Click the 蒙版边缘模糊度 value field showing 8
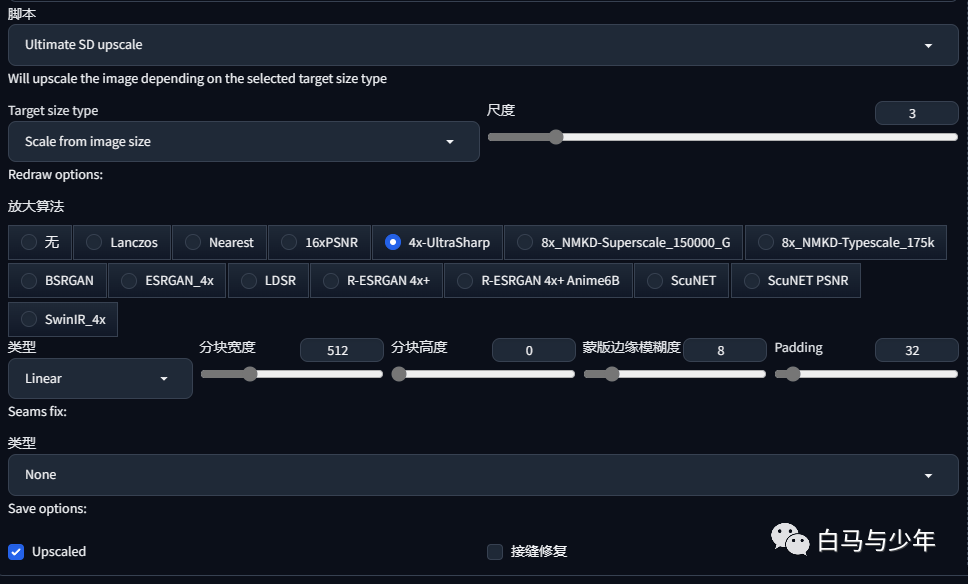 click(725, 350)
